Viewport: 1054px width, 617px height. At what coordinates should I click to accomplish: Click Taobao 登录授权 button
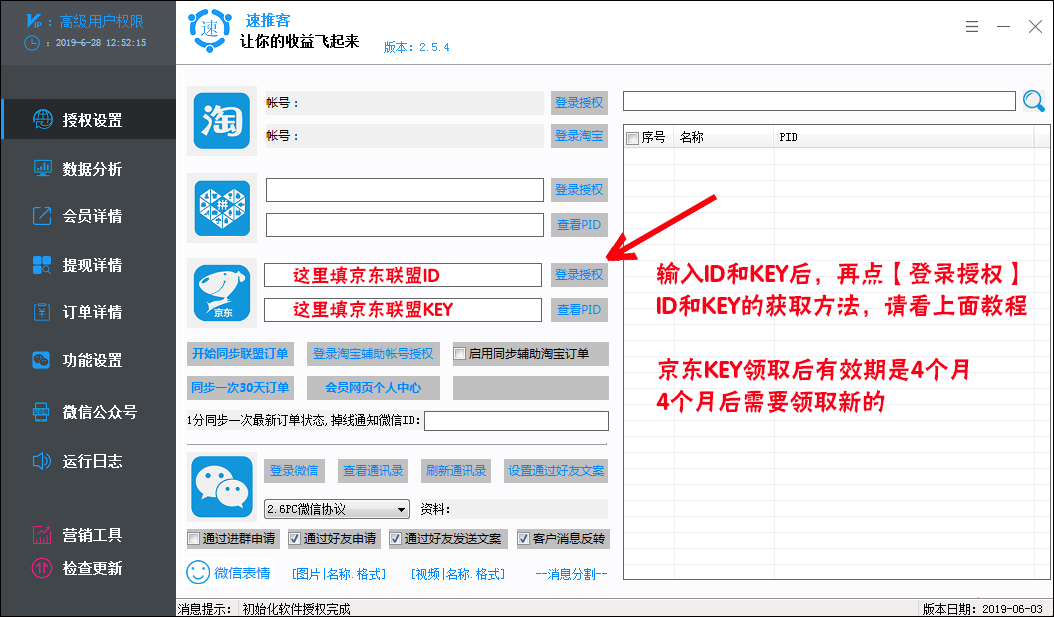click(x=579, y=103)
